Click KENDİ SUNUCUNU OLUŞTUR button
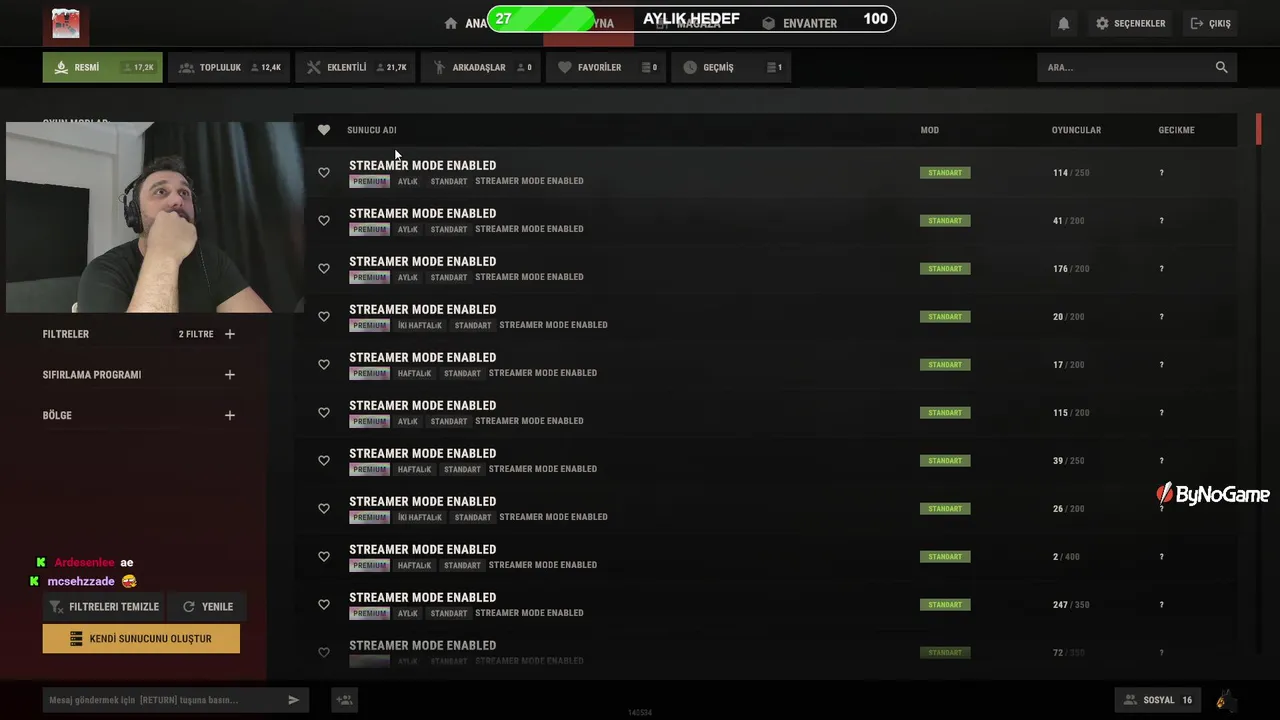The height and width of the screenshot is (720, 1280). (x=141, y=638)
